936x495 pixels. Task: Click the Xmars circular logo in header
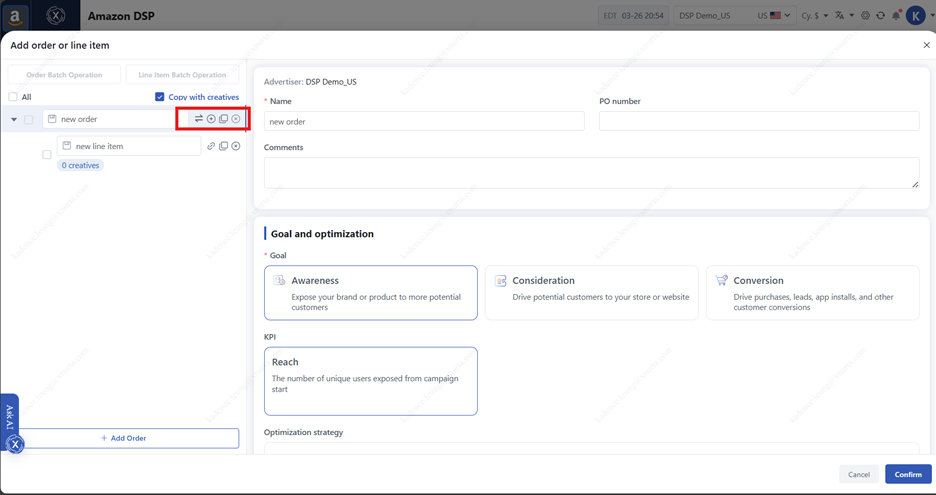(x=56, y=16)
